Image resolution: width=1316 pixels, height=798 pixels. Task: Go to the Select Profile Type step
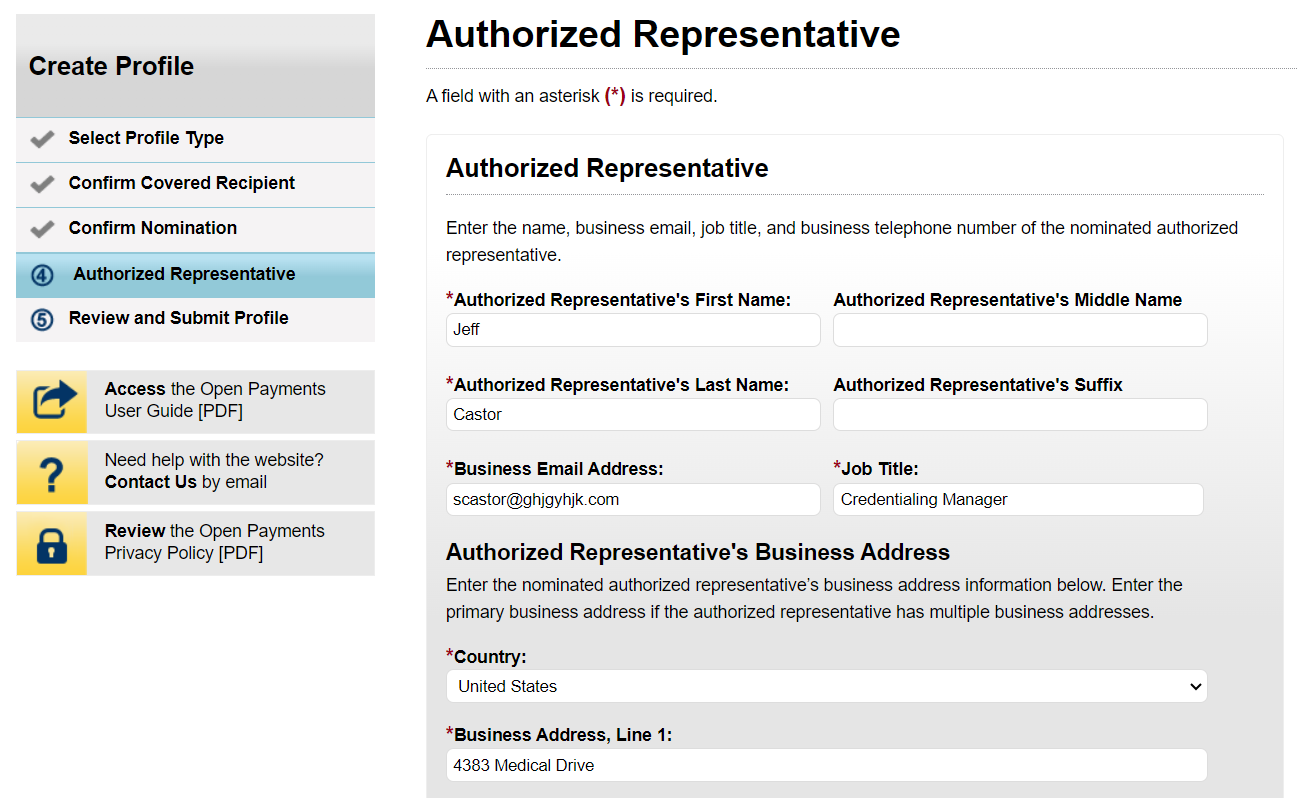pyautogui.click(x=146, y=138)
